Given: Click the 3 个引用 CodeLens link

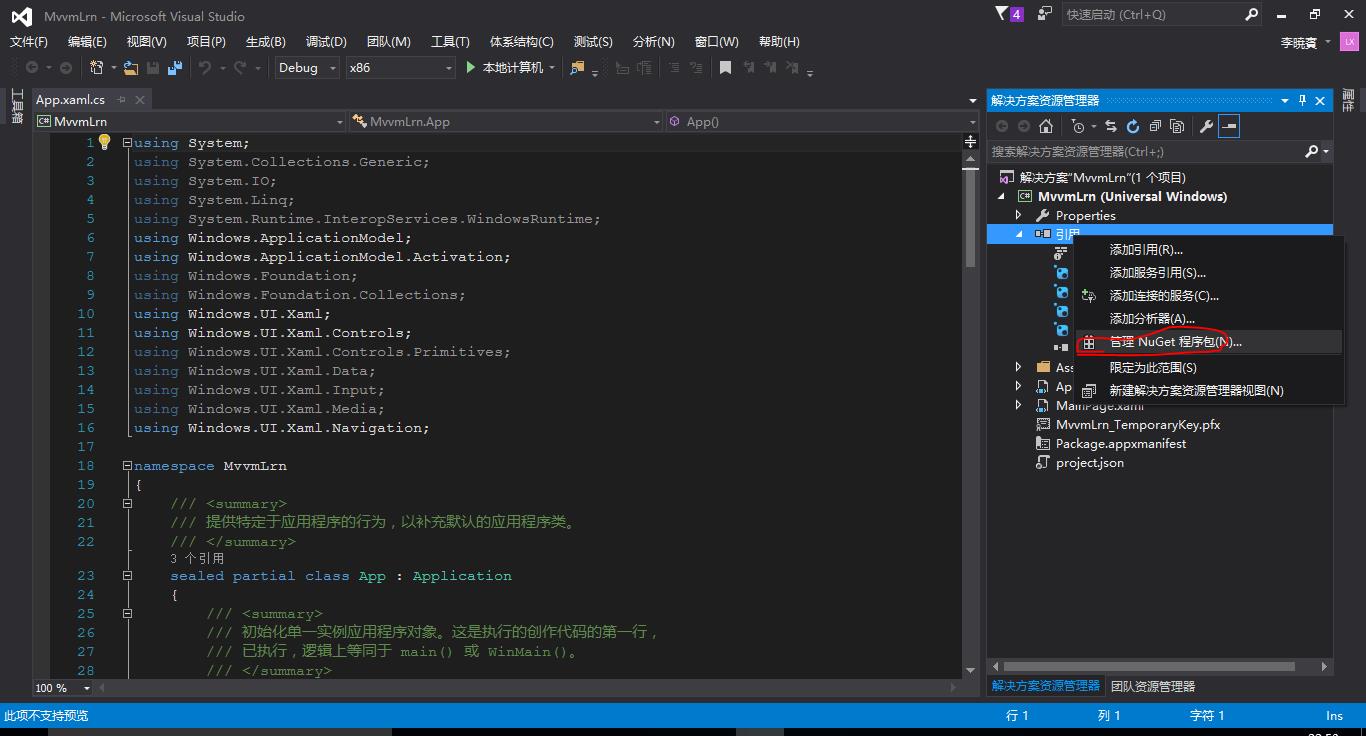Looking at the screenshot, I should point(197,558).
